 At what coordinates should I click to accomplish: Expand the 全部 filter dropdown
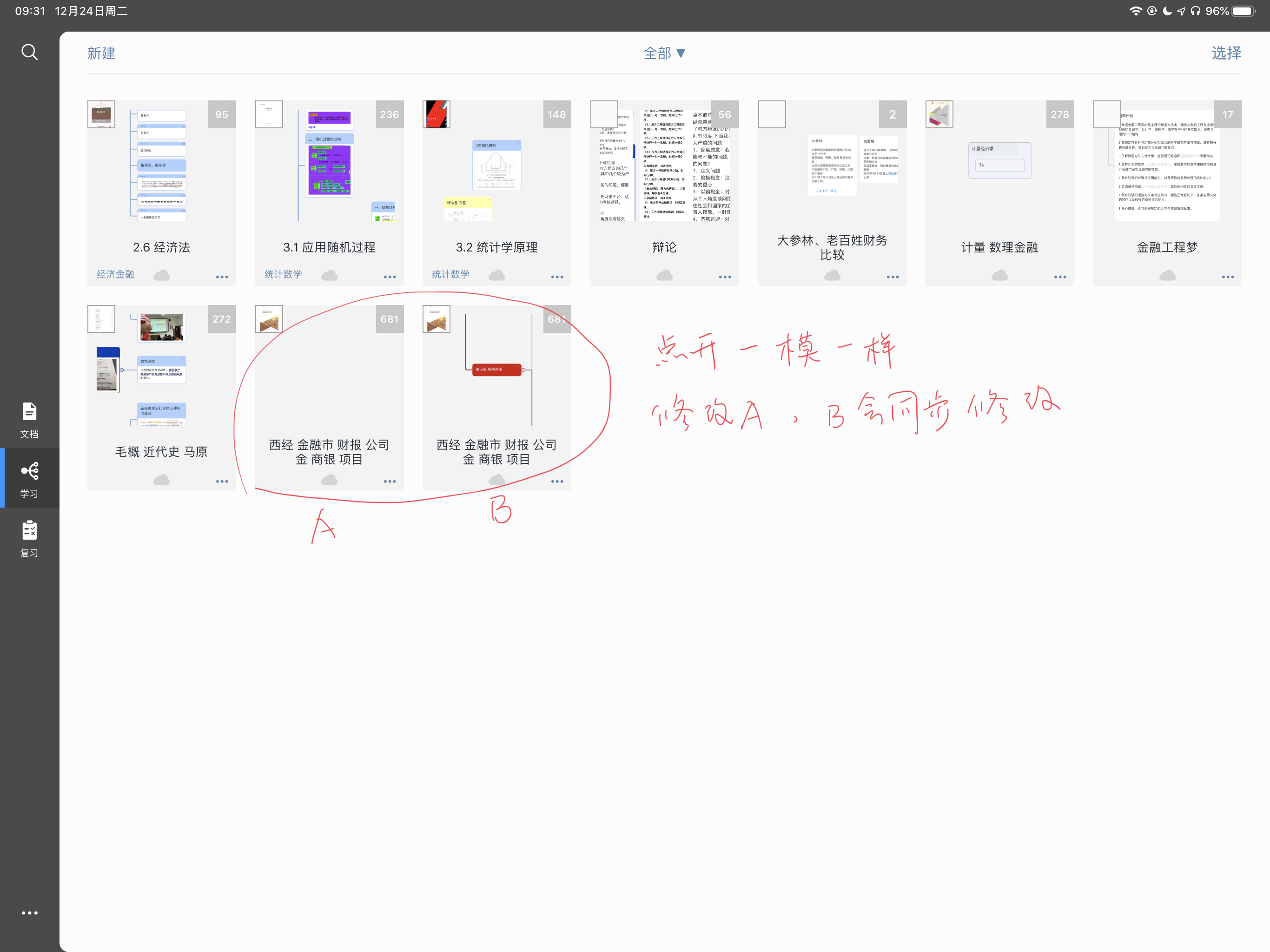(664, 53)
